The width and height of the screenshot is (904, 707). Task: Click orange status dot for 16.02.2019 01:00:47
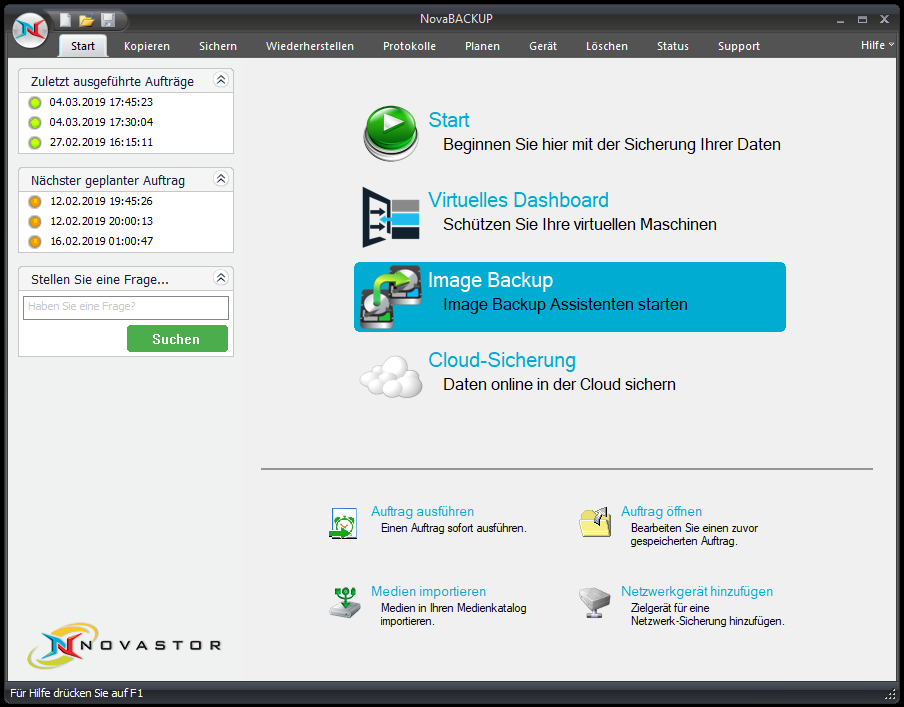click(x=35, y=242)
